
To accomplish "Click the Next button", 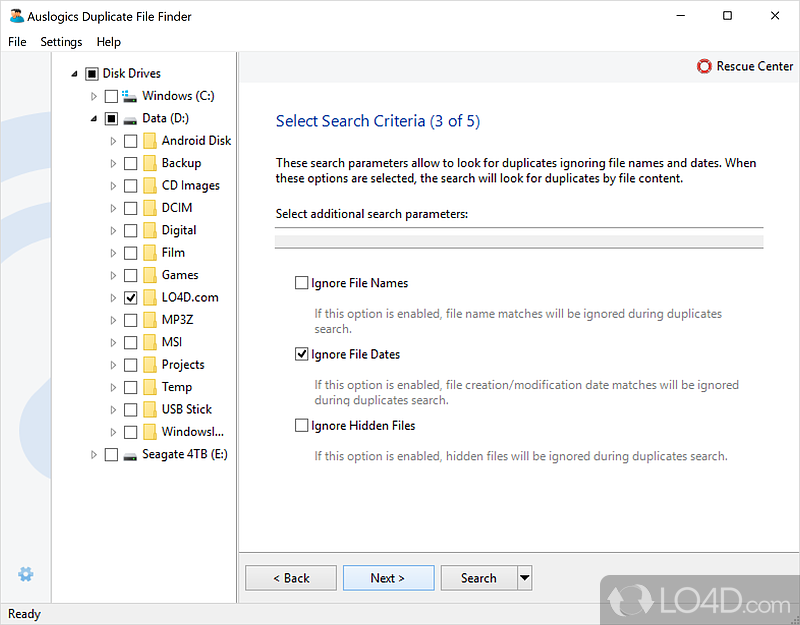I will click(388, 578).
